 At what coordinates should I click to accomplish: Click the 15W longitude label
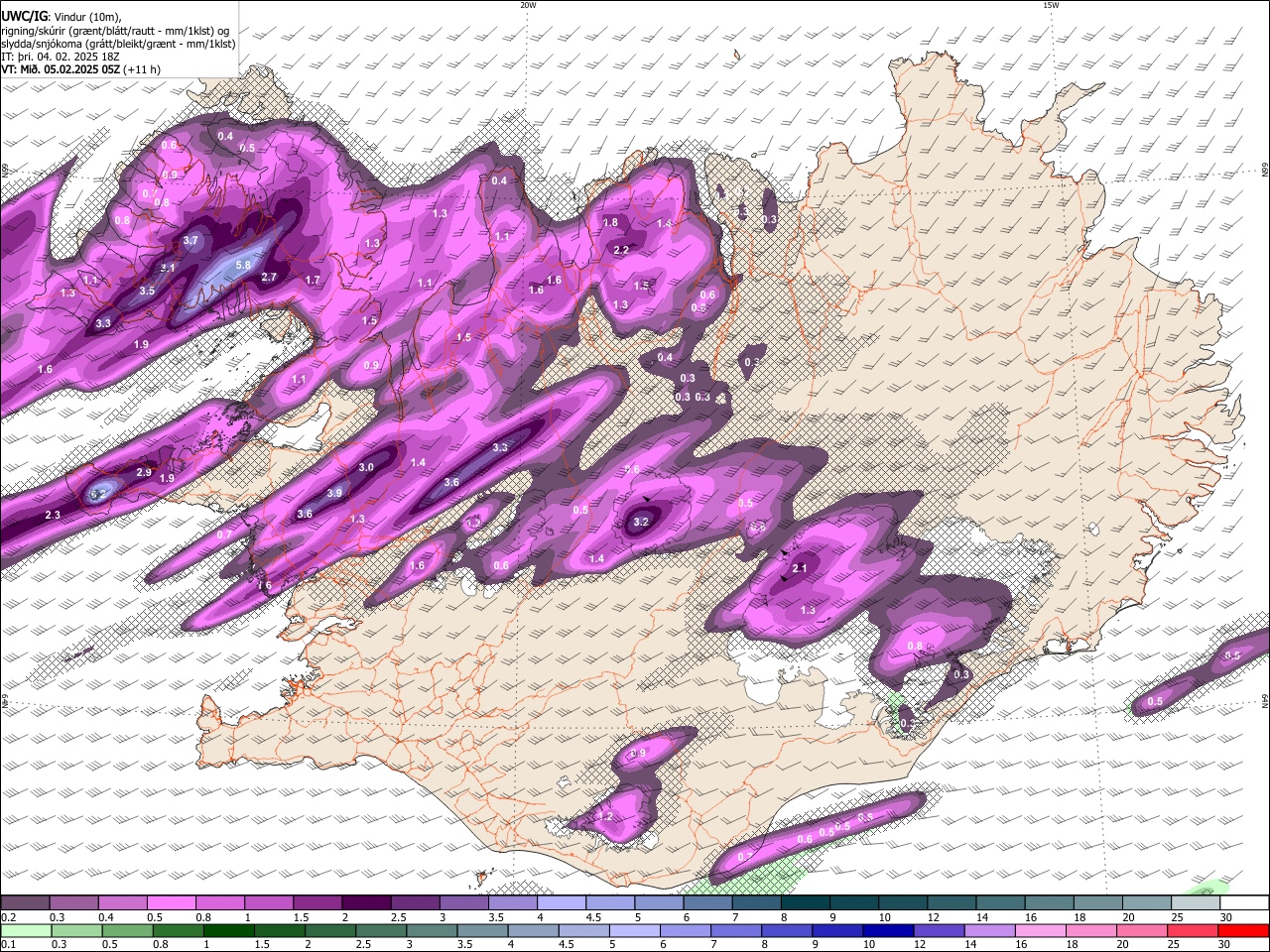click(1051, 5)
